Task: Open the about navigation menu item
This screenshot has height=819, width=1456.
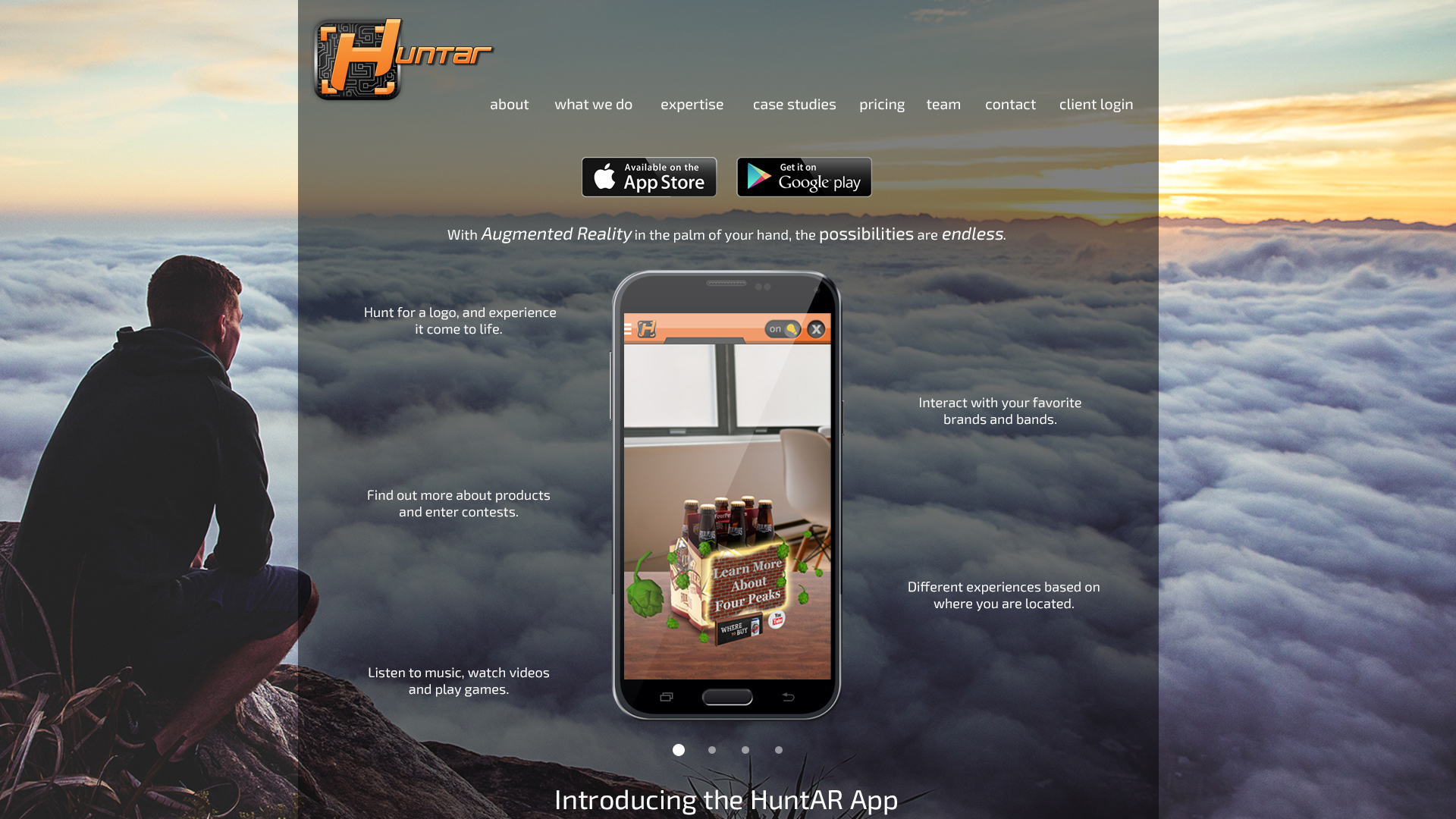Action: click(509, 103)
